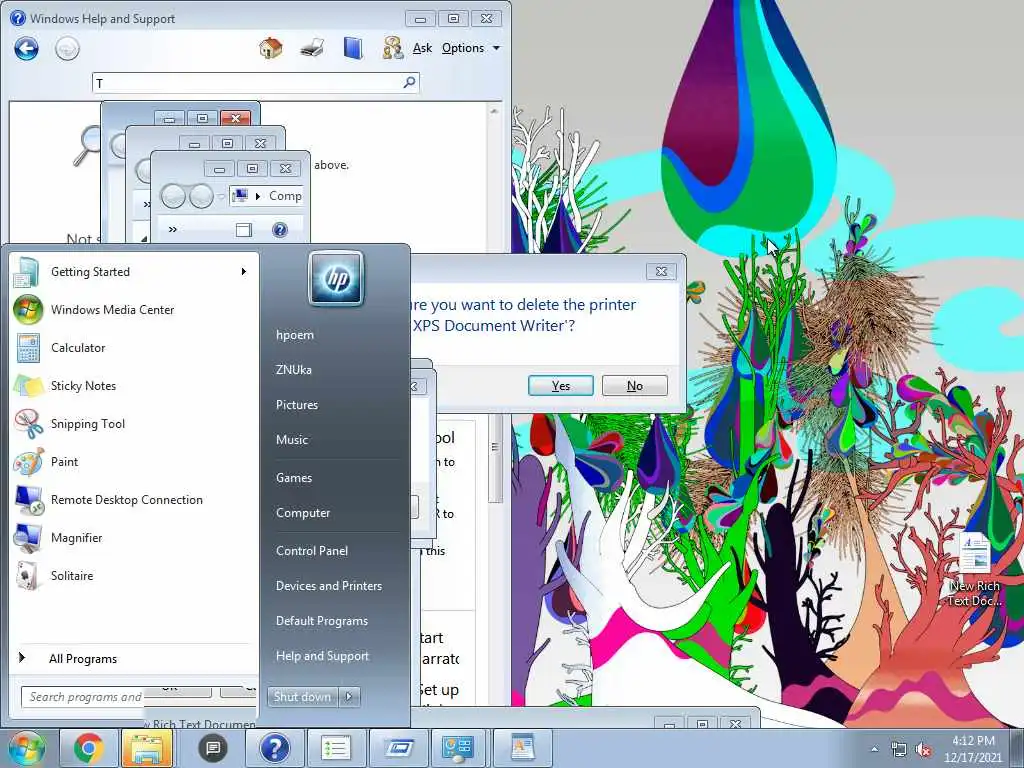The image size is (1024, 768).
Task: Switch to WordPad taskbar button
Action: pyautogui.click(x=522, y=748)
